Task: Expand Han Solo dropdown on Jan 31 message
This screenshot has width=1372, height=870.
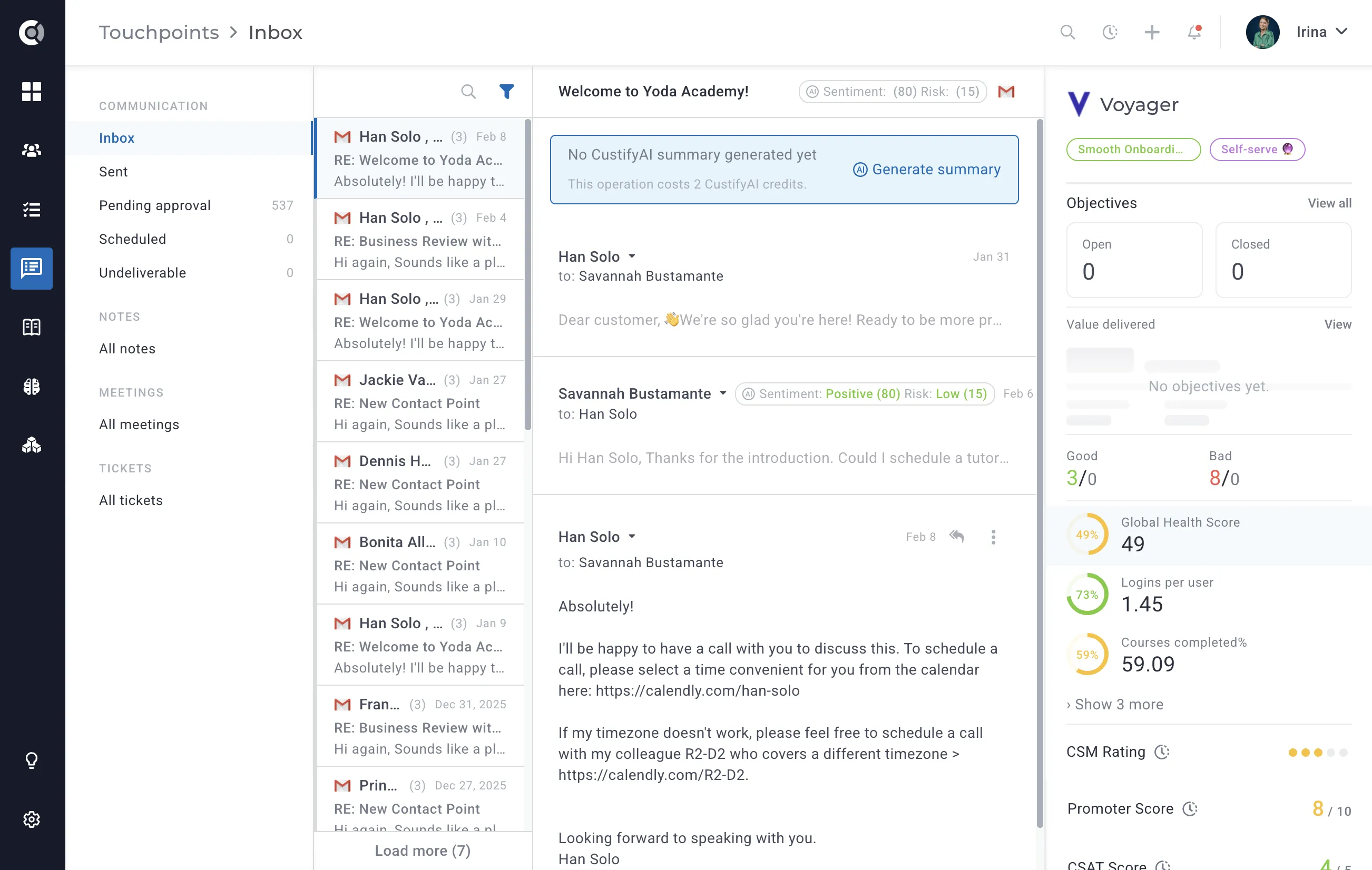Action: point(632,257)
